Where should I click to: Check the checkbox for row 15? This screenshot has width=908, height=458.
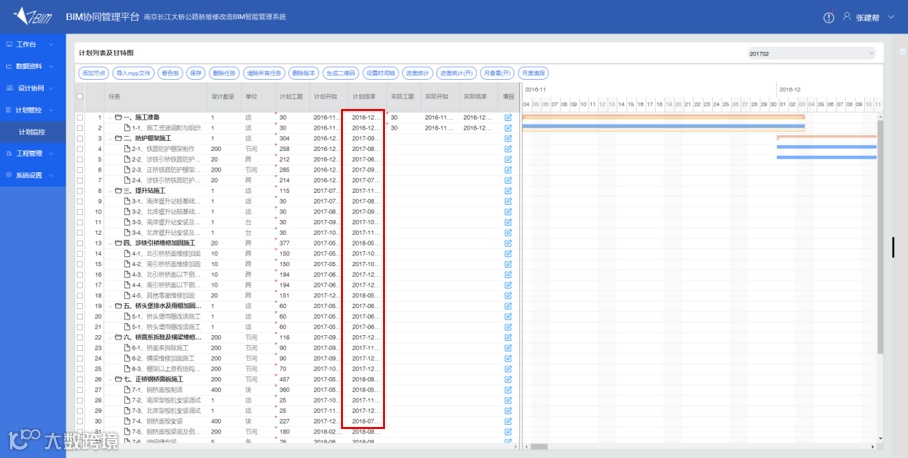(80, 264)
